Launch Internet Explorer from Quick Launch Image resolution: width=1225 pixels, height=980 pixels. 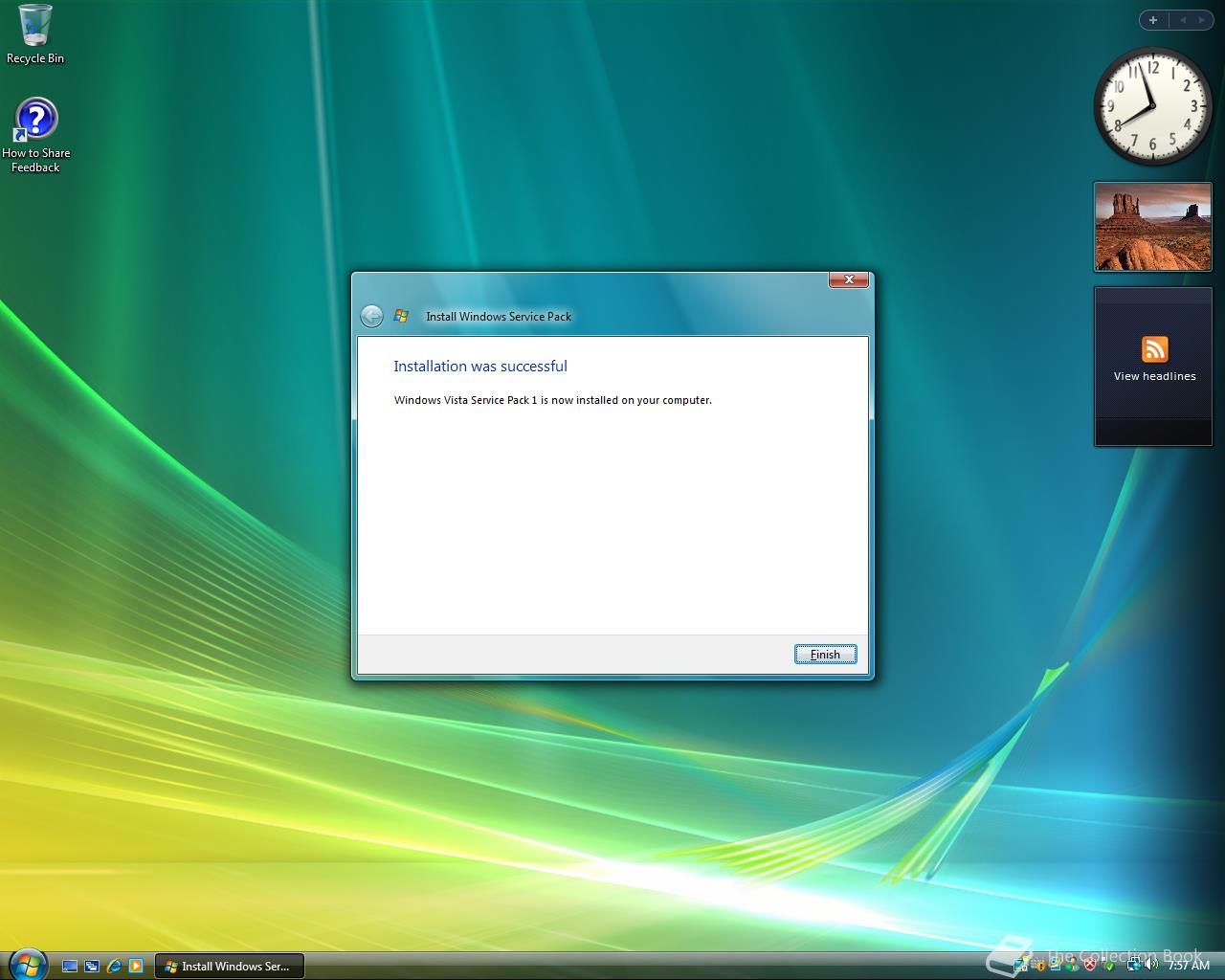[x=114, y=967]
